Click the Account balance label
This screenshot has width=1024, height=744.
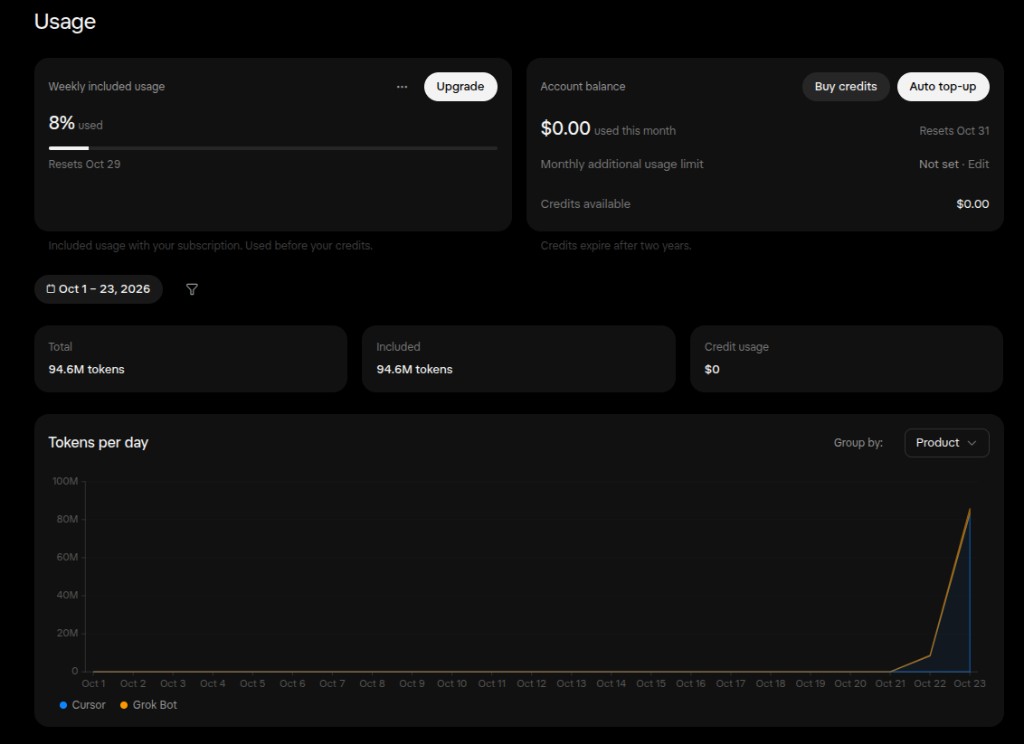coord(583,86)
